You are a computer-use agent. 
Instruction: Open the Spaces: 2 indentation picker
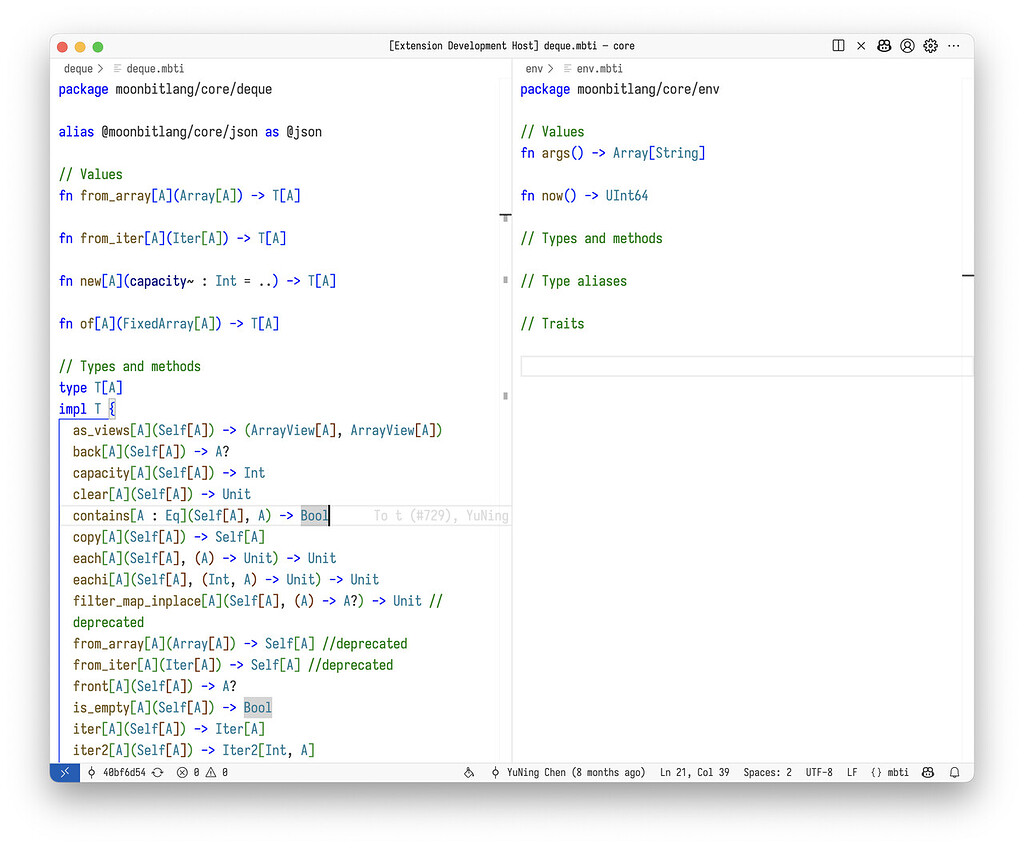pyautogui.click(x=767, y=773)
